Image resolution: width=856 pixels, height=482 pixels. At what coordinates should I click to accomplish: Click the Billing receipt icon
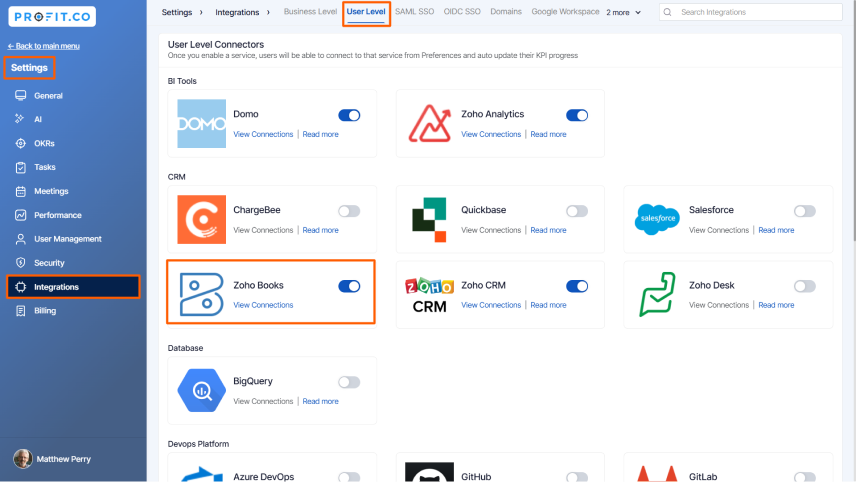point(21,311)
